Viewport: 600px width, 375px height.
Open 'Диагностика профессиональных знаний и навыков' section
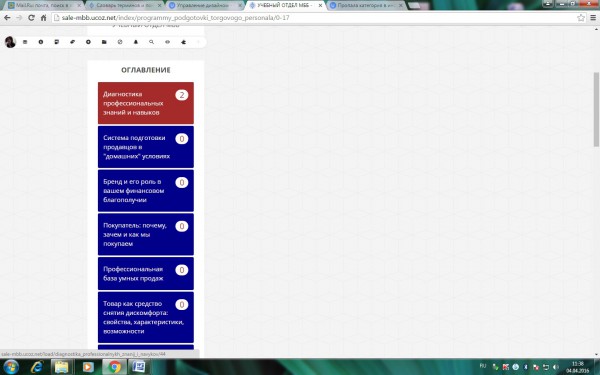coord(145,103)
